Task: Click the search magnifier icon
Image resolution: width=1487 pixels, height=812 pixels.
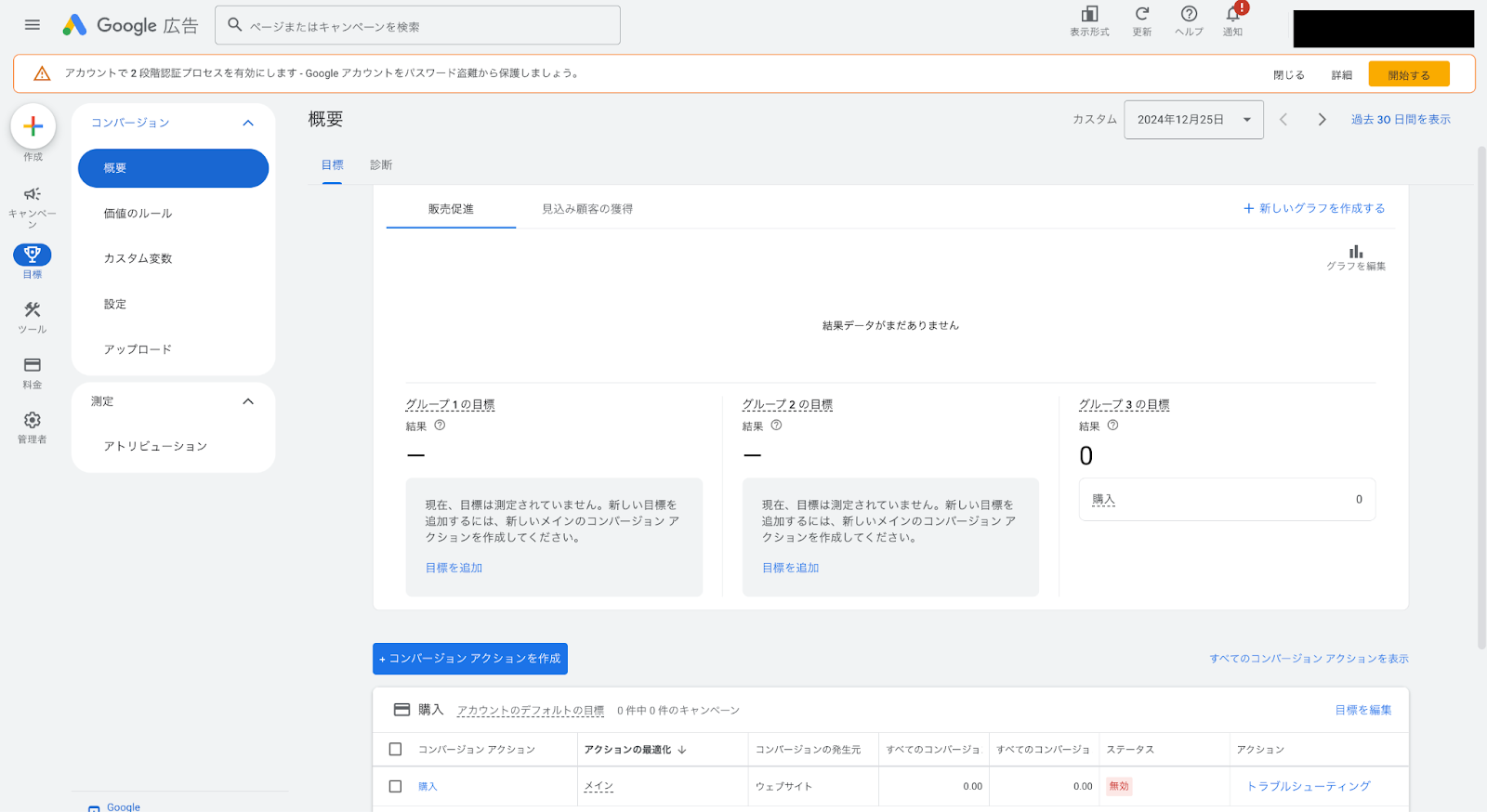Action: [x=235, y=25]
